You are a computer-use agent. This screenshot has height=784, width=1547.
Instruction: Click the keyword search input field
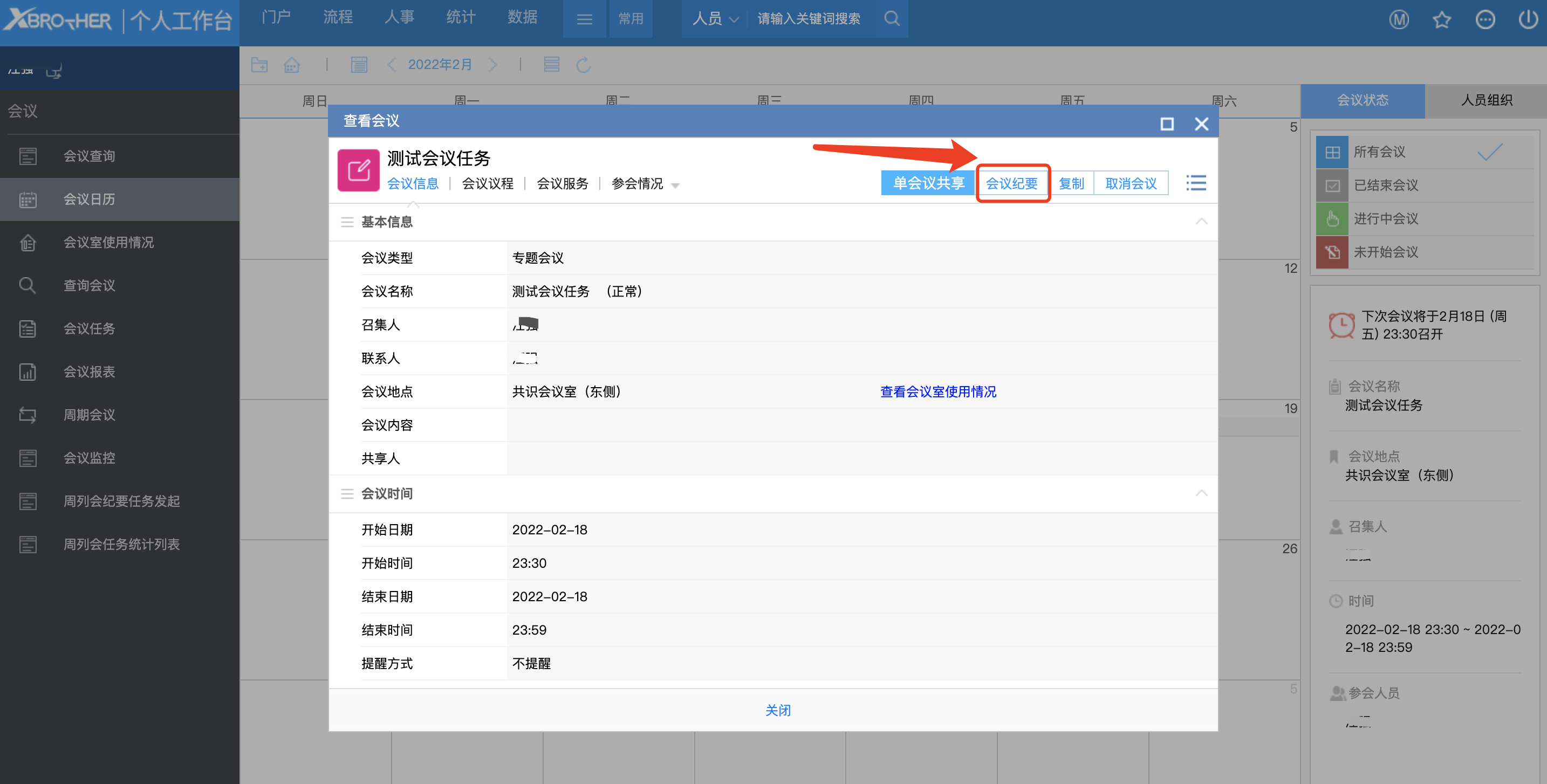coord(809,19)
